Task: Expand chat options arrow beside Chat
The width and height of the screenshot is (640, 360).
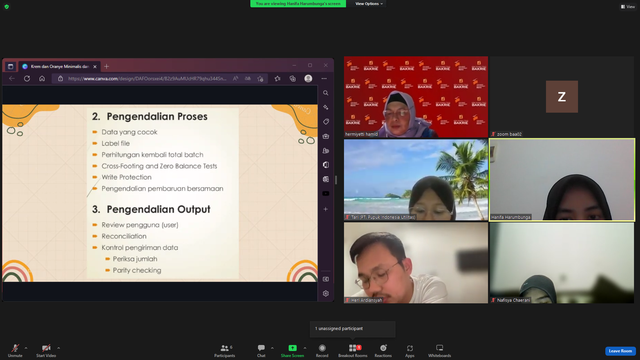Action: [272, 348]
